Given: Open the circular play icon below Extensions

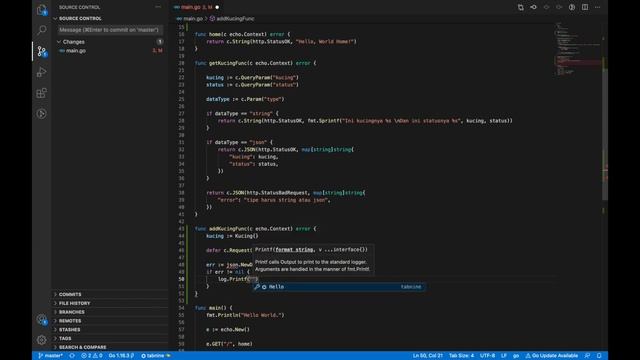Looking at the screenshot, I should point(42,113).
